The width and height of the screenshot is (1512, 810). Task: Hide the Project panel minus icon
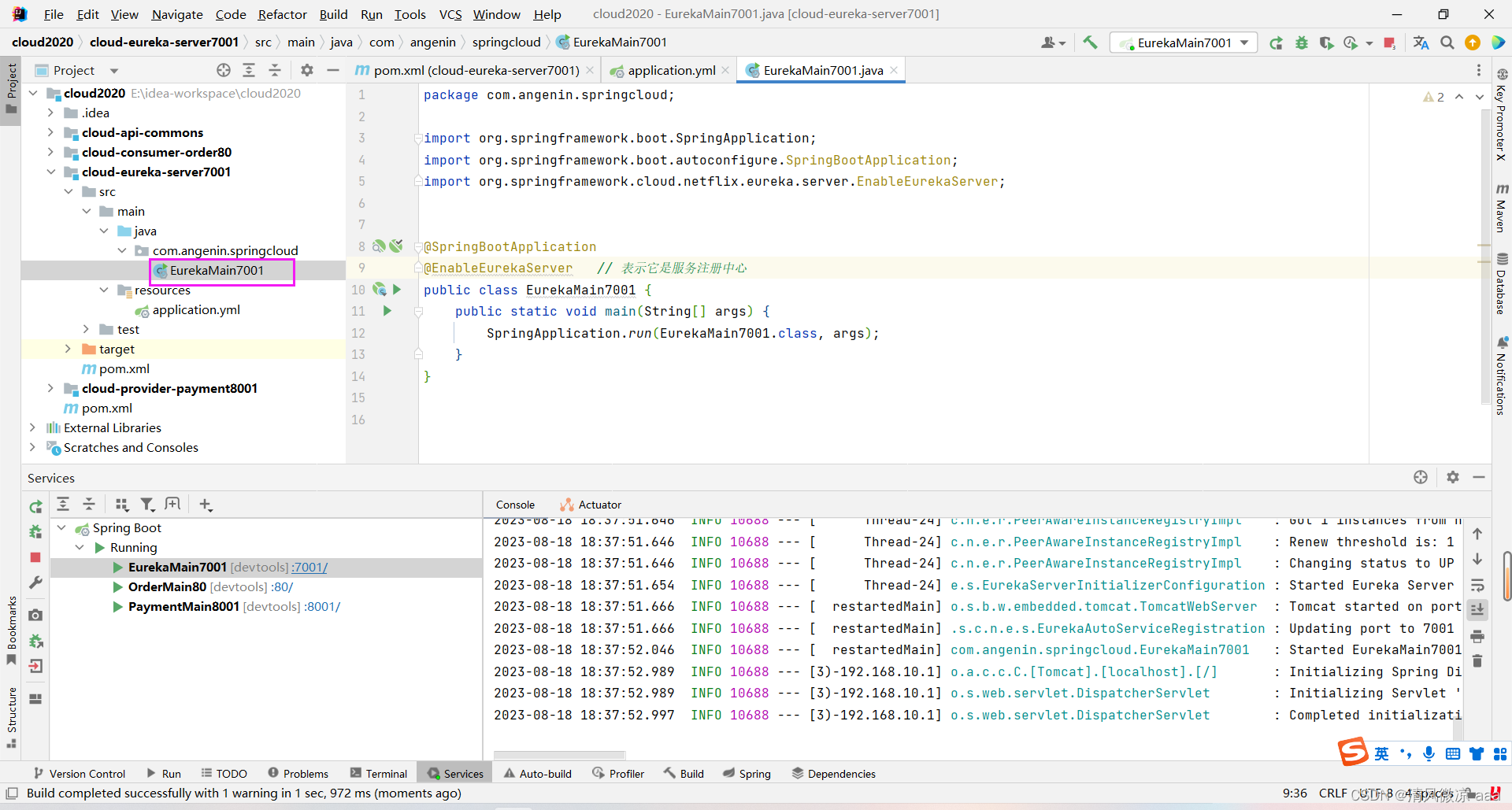pos(333,70)
